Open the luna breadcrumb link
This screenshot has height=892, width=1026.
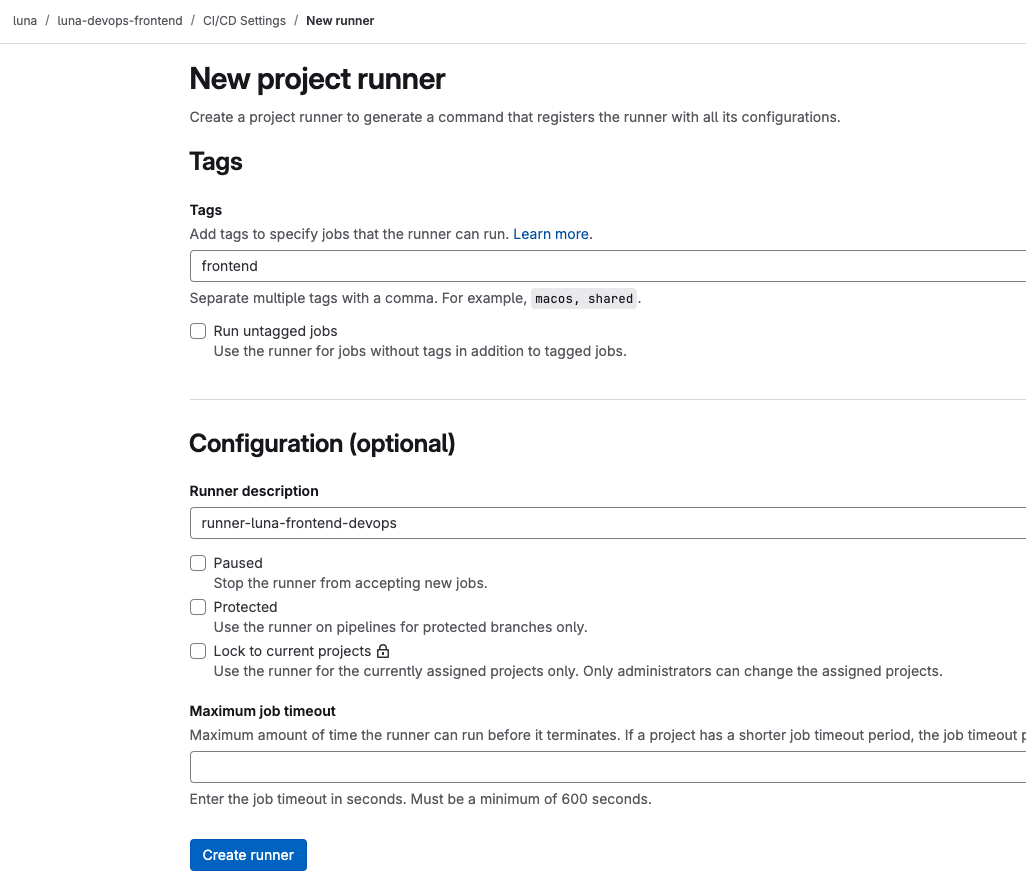pos(25,21)
